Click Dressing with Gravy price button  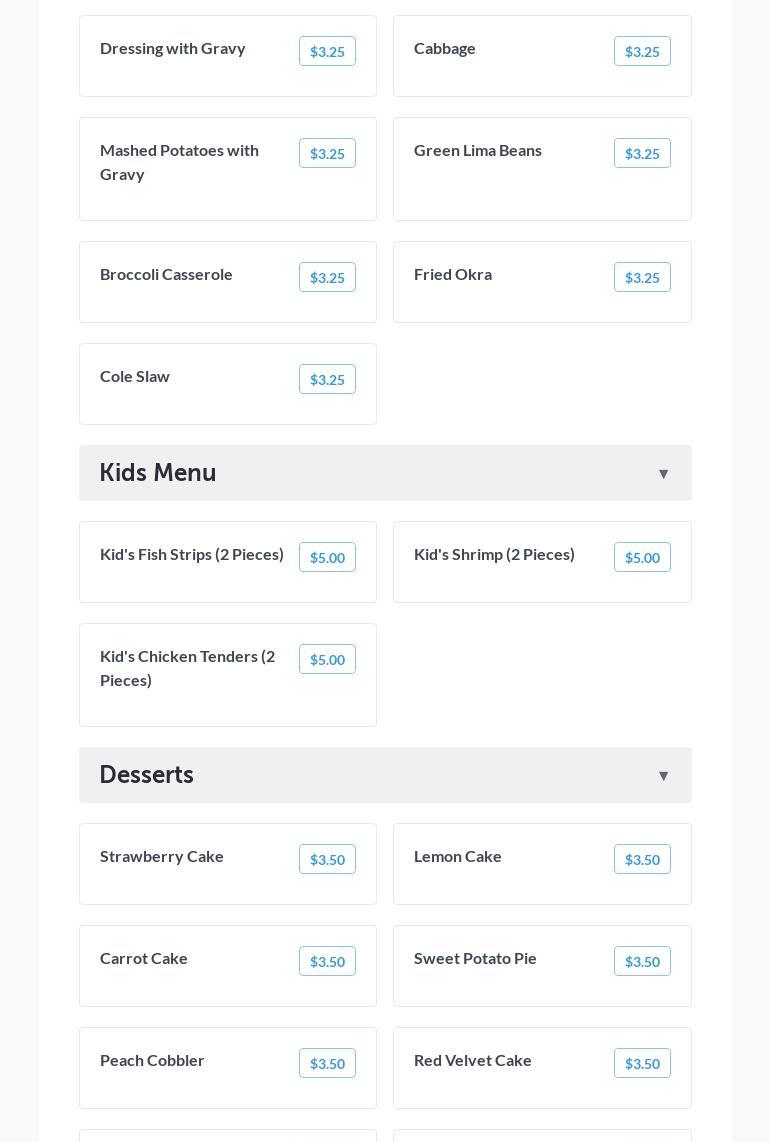[327, 52]
